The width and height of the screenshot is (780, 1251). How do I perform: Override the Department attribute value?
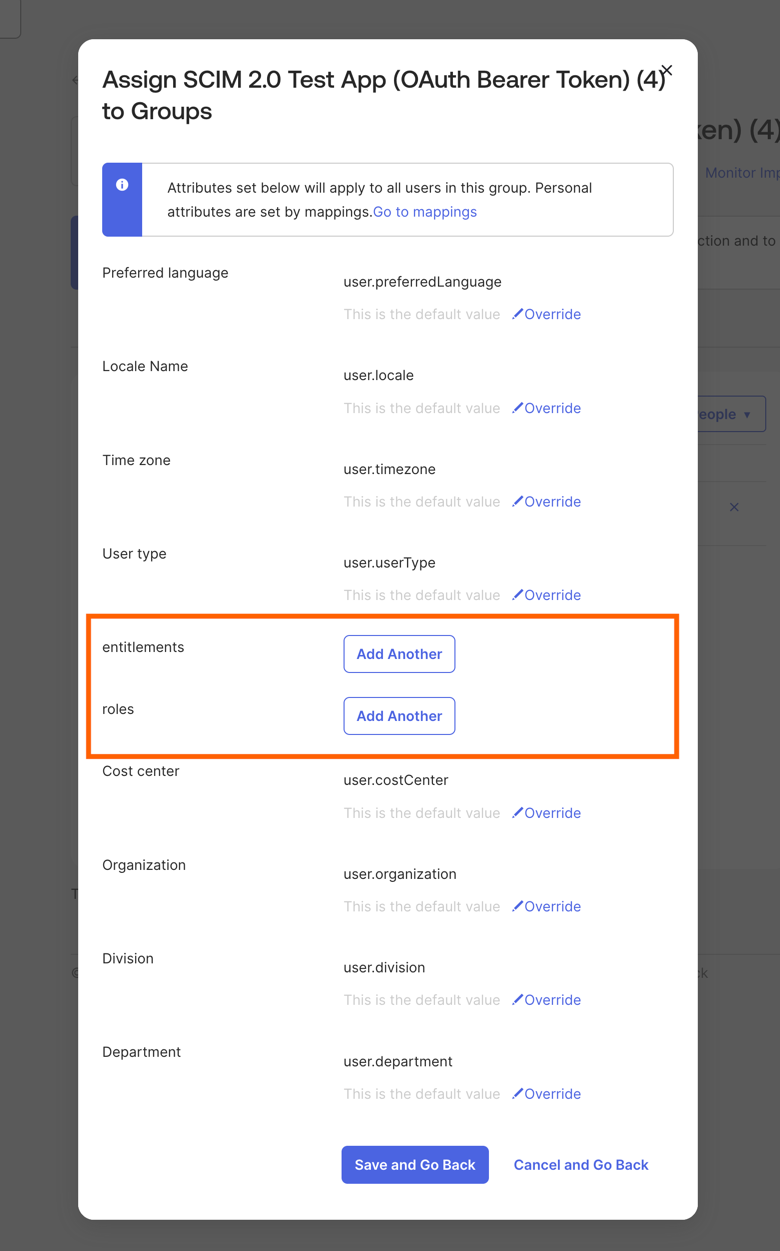pyautogui.click(x=546, y=1094)
